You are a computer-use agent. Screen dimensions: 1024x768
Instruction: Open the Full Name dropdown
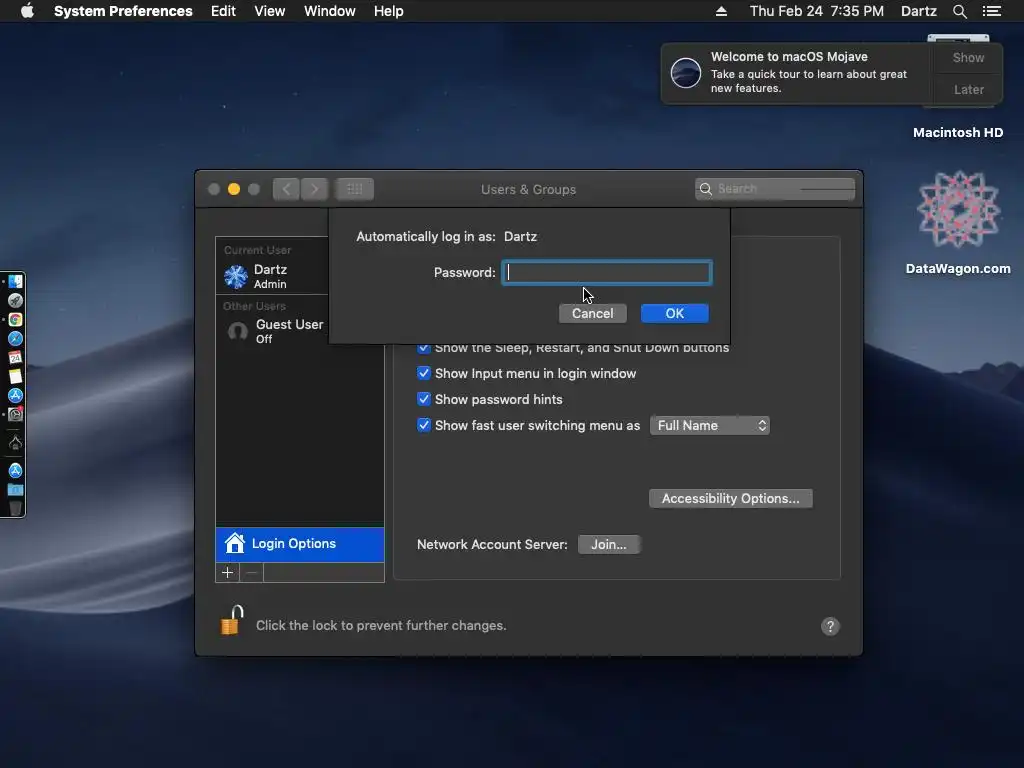coord(709,425)
